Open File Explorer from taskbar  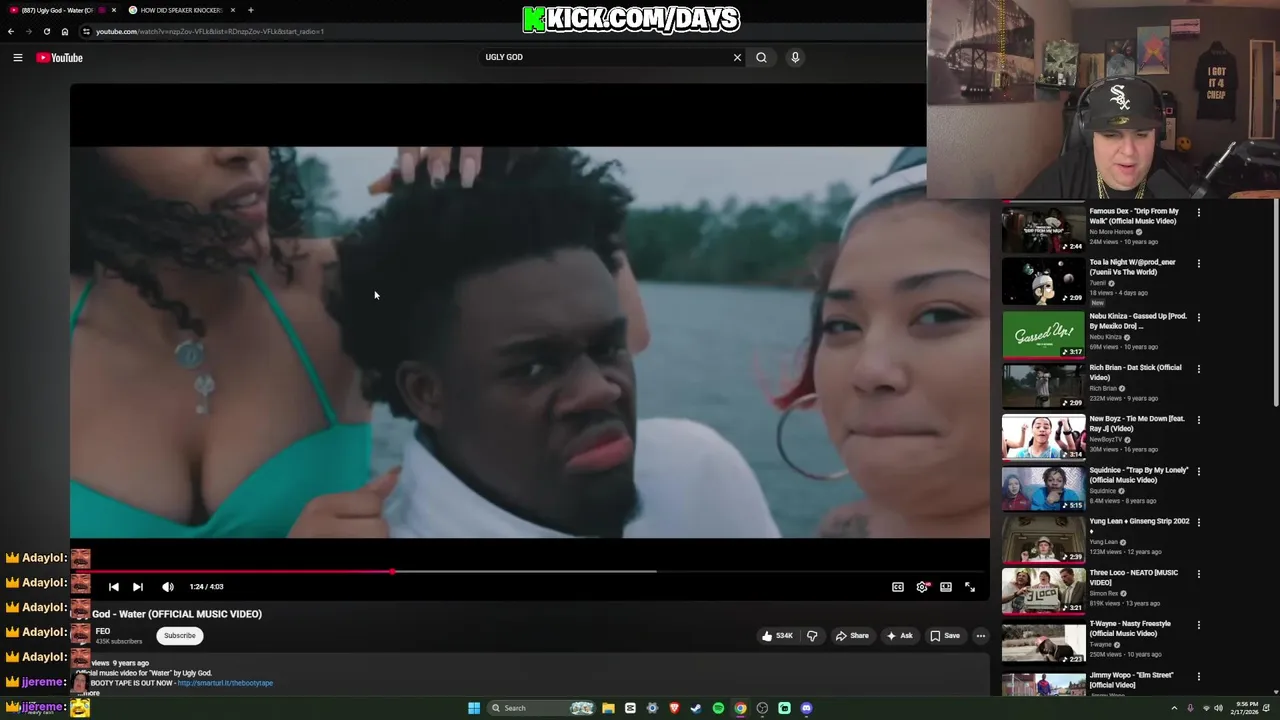(x=608, y=708)
